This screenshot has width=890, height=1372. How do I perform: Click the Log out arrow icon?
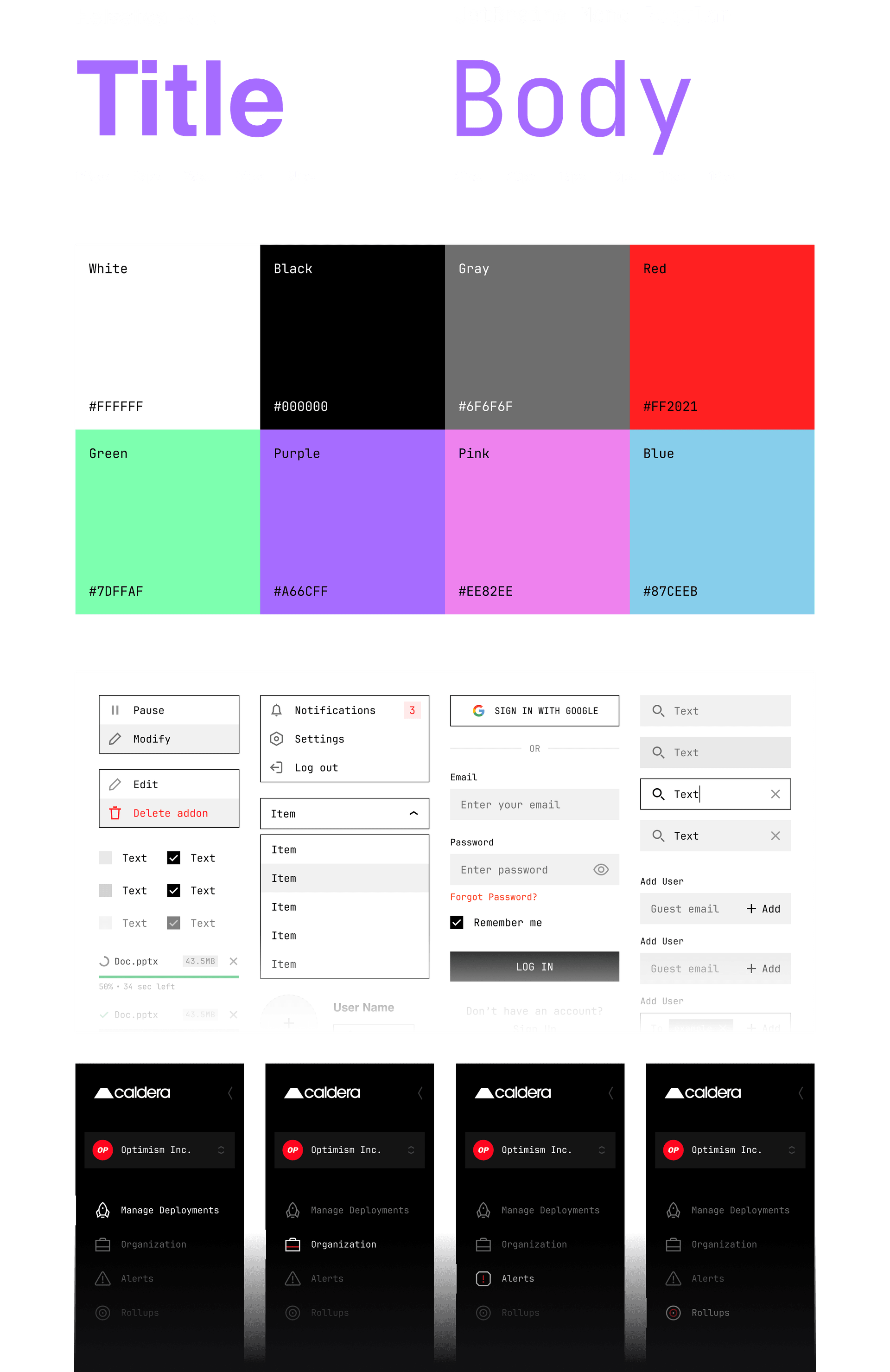tap(277, 767)
